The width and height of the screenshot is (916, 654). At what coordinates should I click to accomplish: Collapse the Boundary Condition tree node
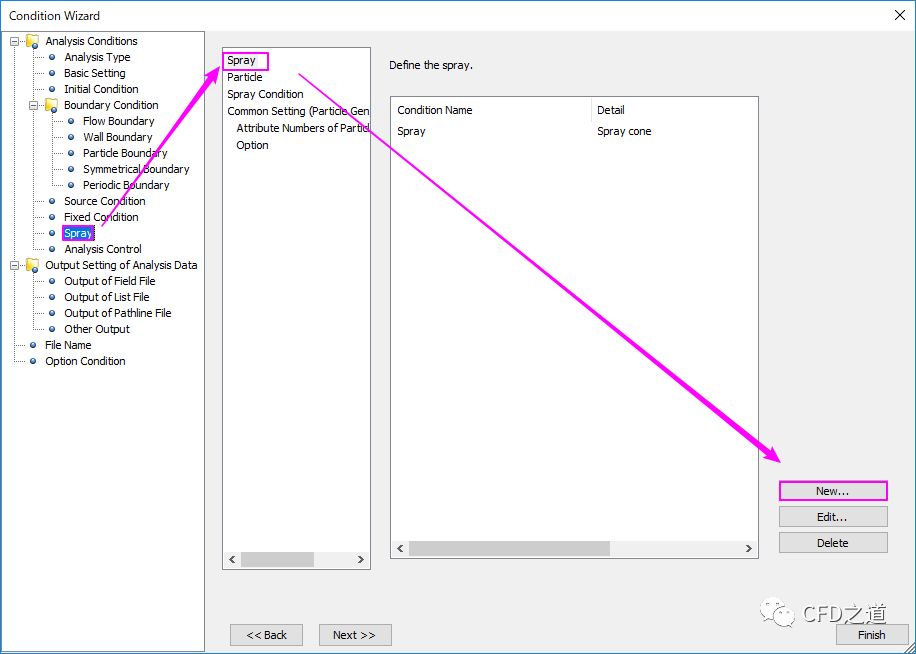coord(33,105)
